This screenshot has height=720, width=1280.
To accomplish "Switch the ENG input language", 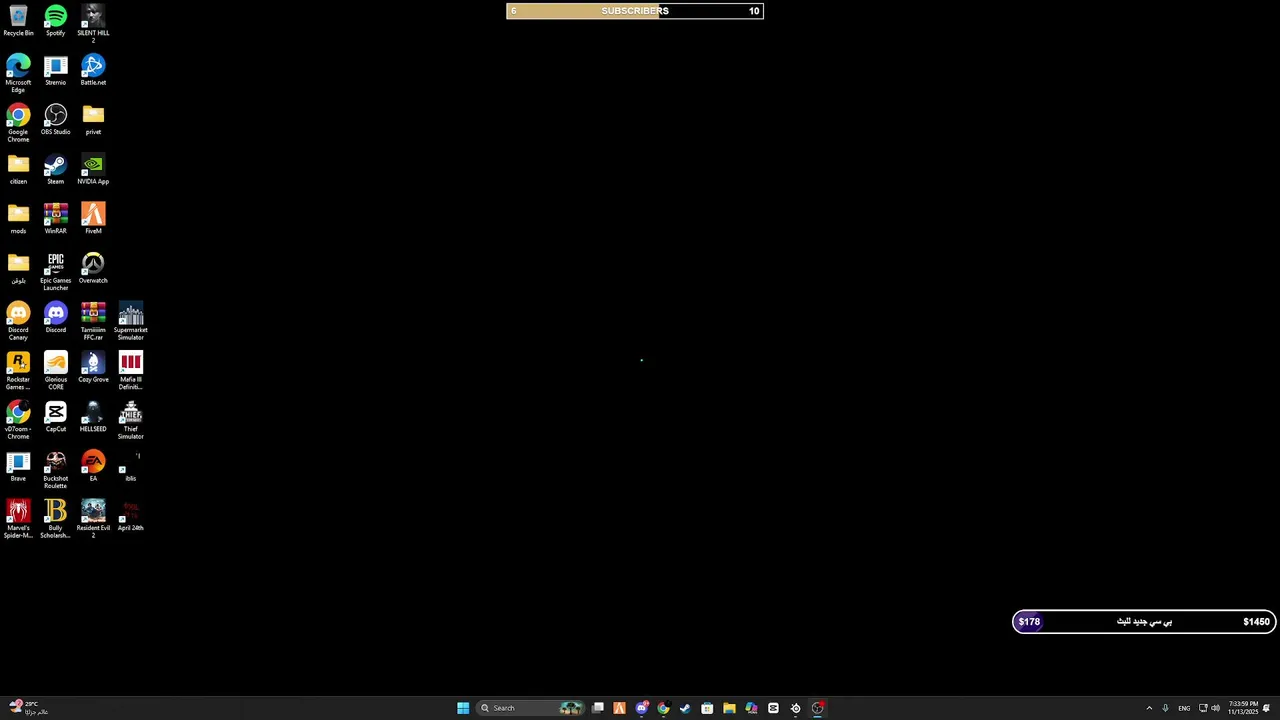I will [1184, 708].
